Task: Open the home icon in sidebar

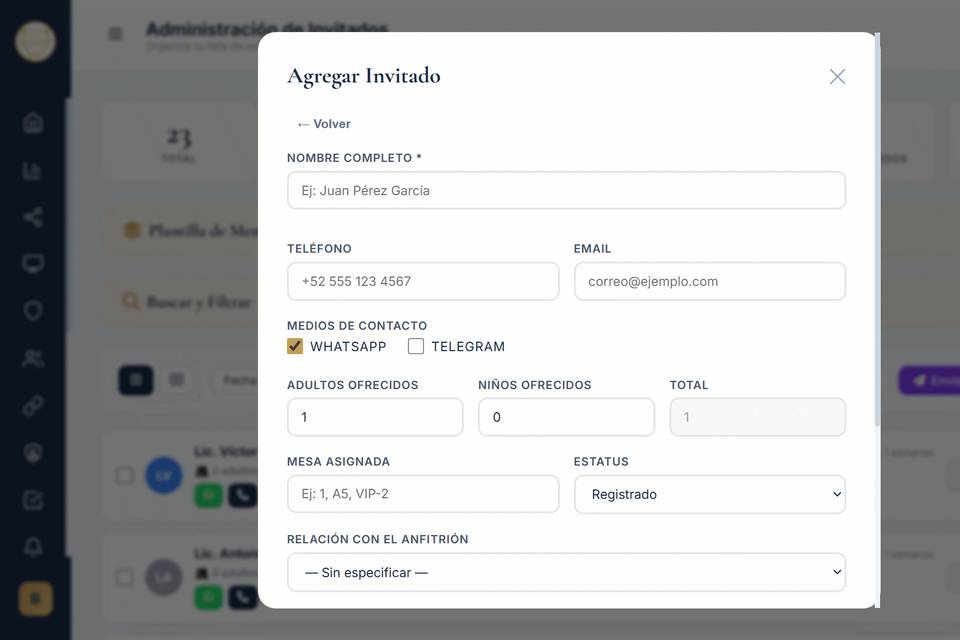Action: [x=33, y=122]
